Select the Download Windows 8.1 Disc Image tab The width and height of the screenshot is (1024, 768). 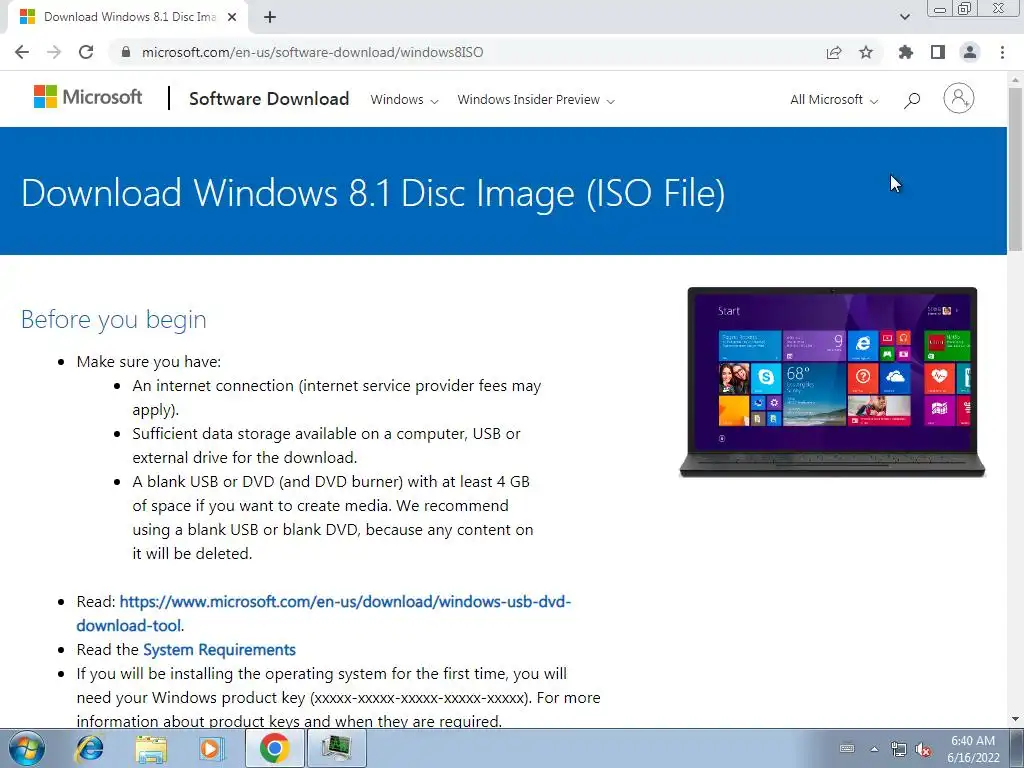[x=128, y=17]
